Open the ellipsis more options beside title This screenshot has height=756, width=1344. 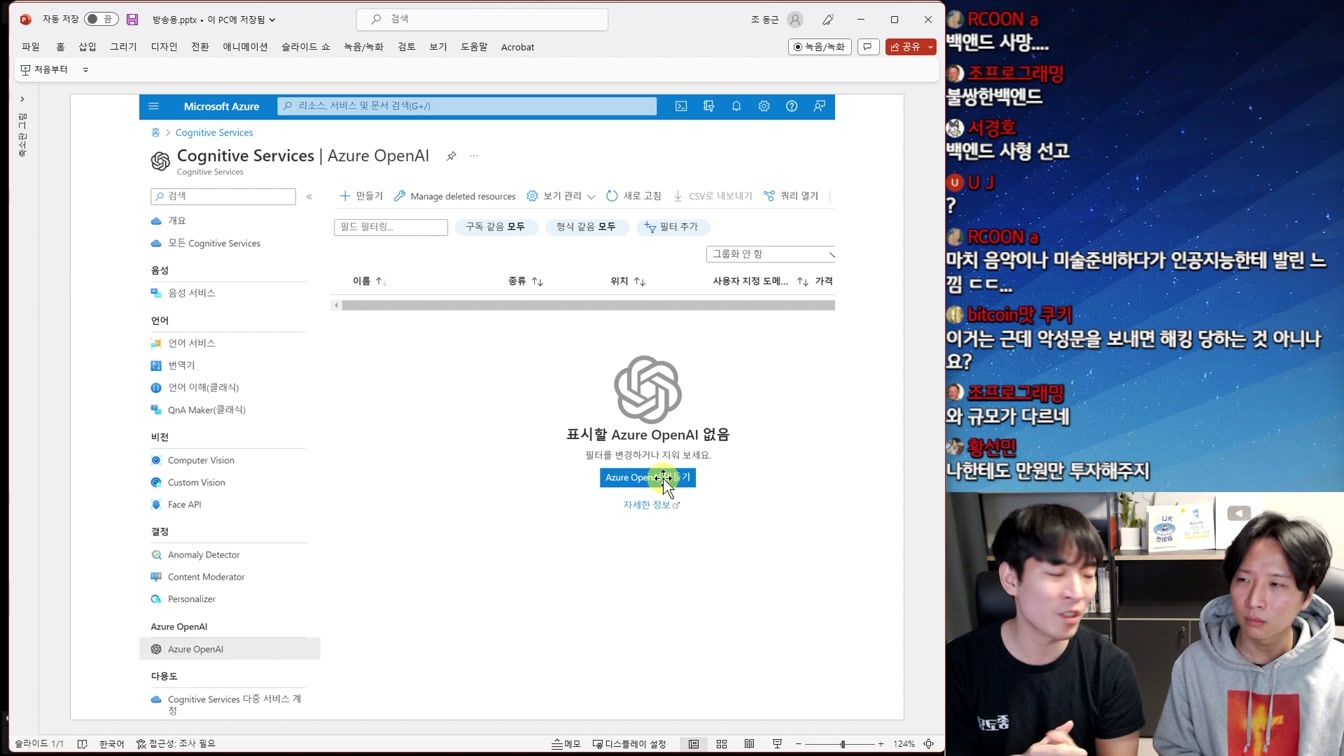tap(474, 156)
